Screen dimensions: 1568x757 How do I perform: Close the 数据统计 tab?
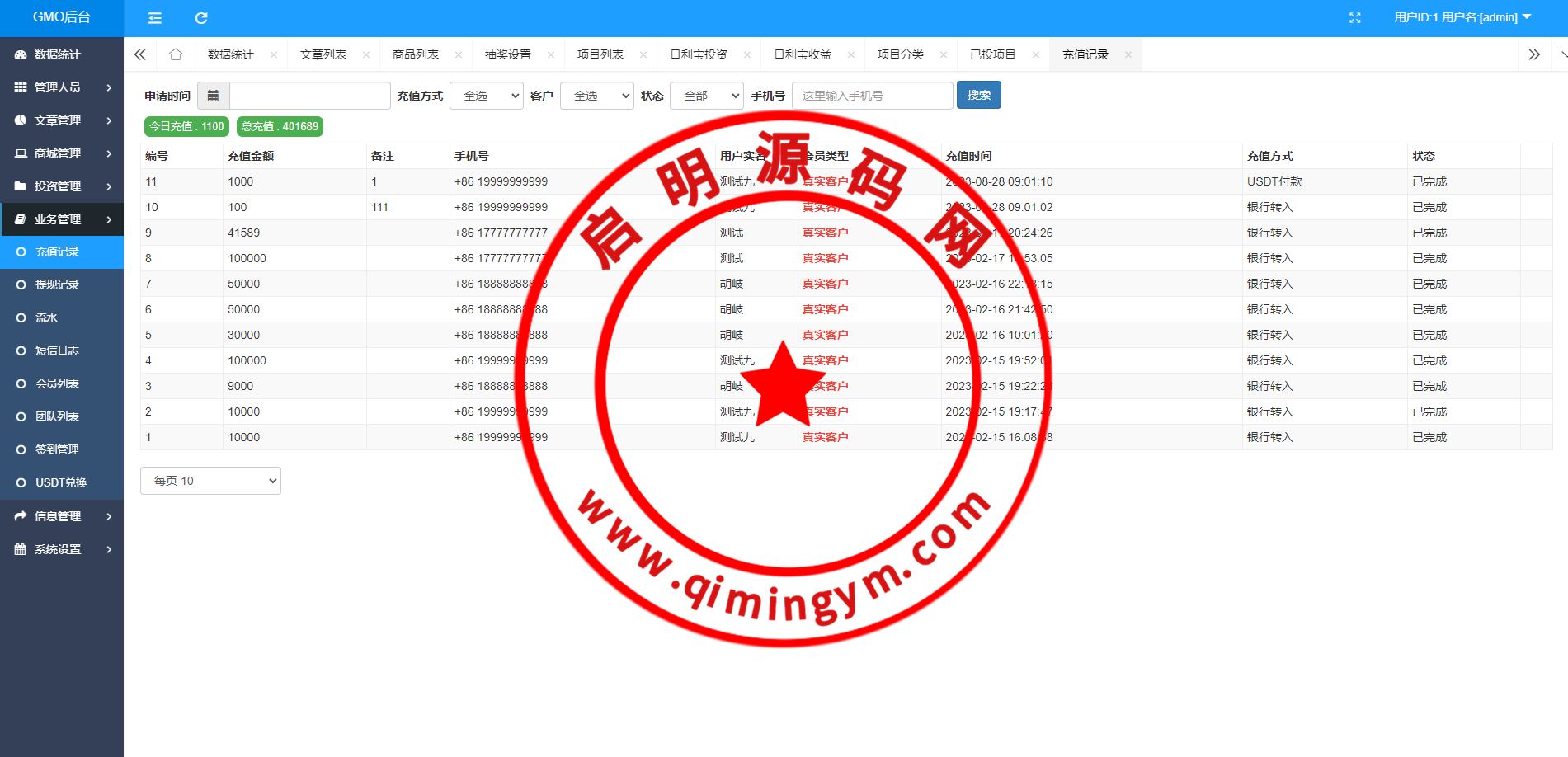(x=274, y=54)
